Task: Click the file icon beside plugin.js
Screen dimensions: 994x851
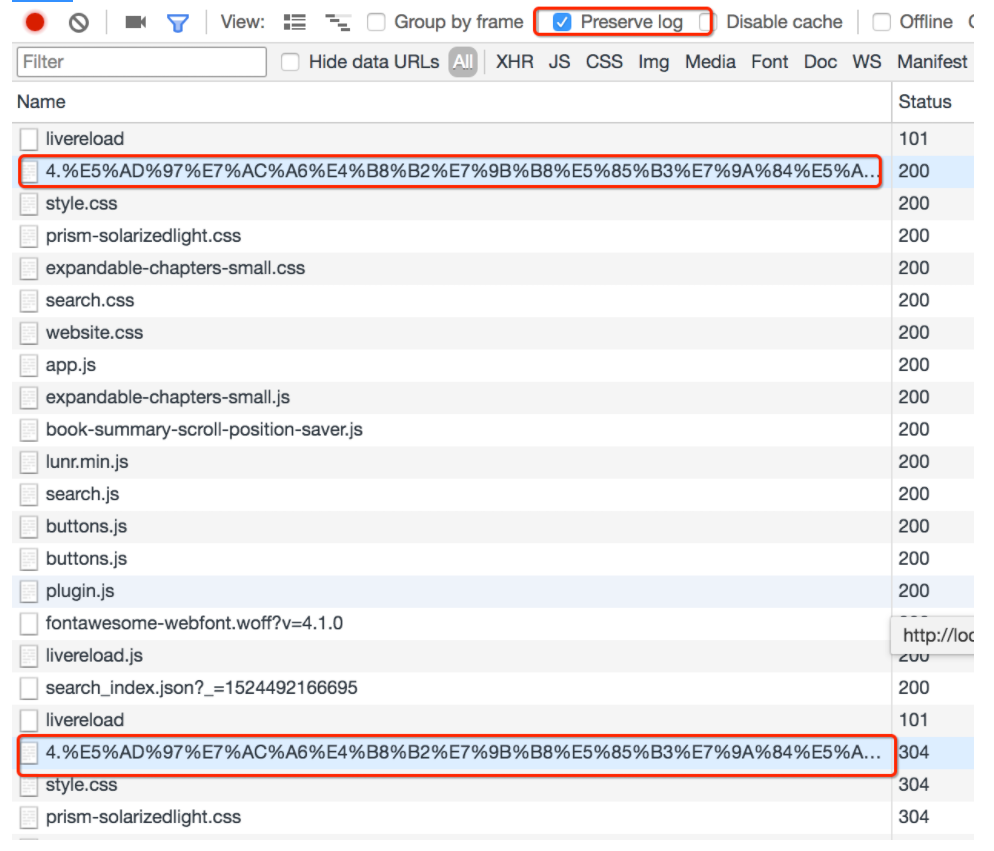Action: pyautogui.click(x=29, y=591)
